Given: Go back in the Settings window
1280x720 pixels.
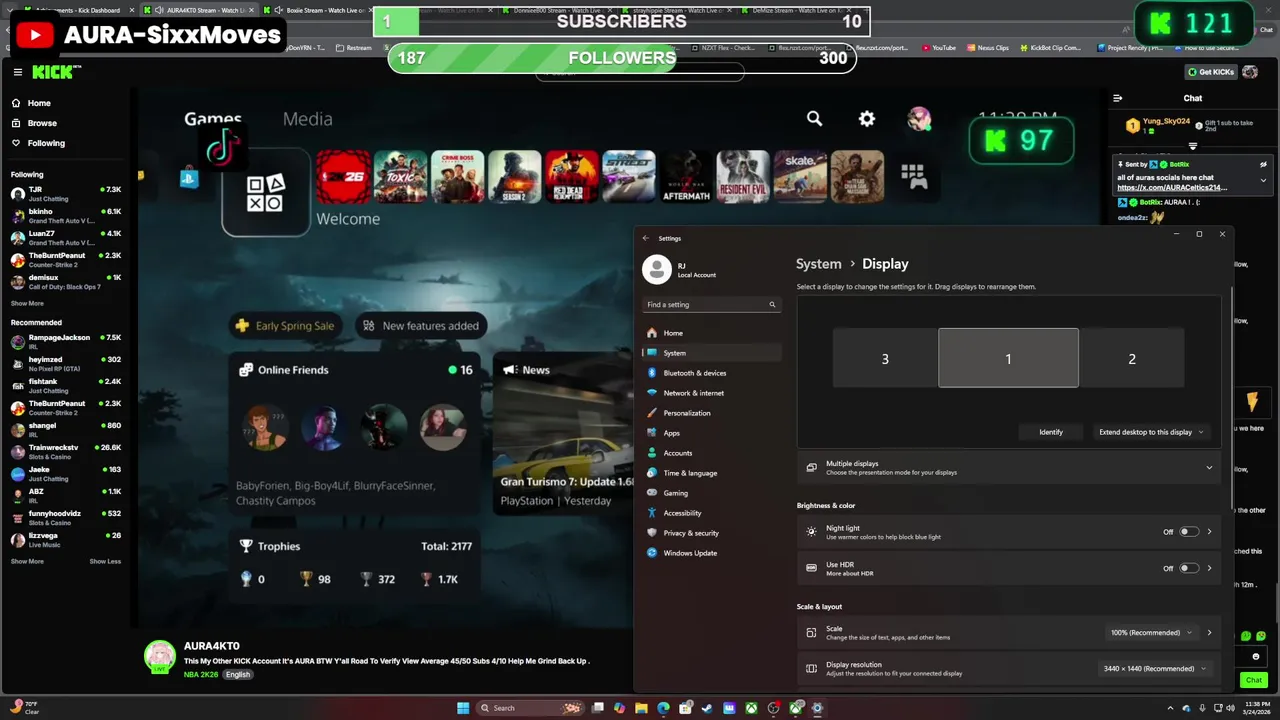Looking at the screenshot, I should 646,238.
